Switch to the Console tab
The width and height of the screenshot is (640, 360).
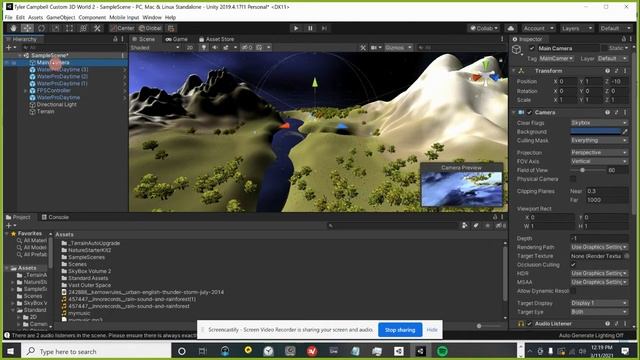coord(55,217)
